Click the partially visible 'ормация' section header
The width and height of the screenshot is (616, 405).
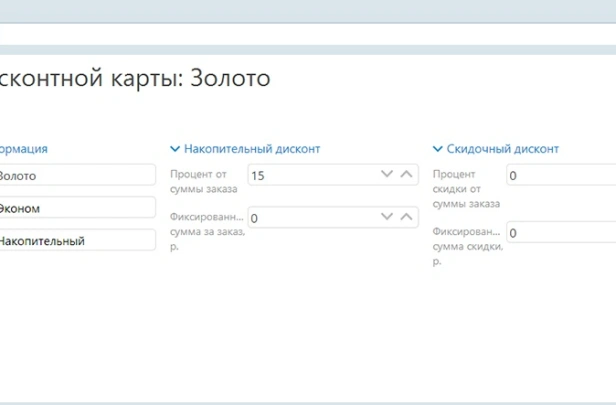(23, 149)
